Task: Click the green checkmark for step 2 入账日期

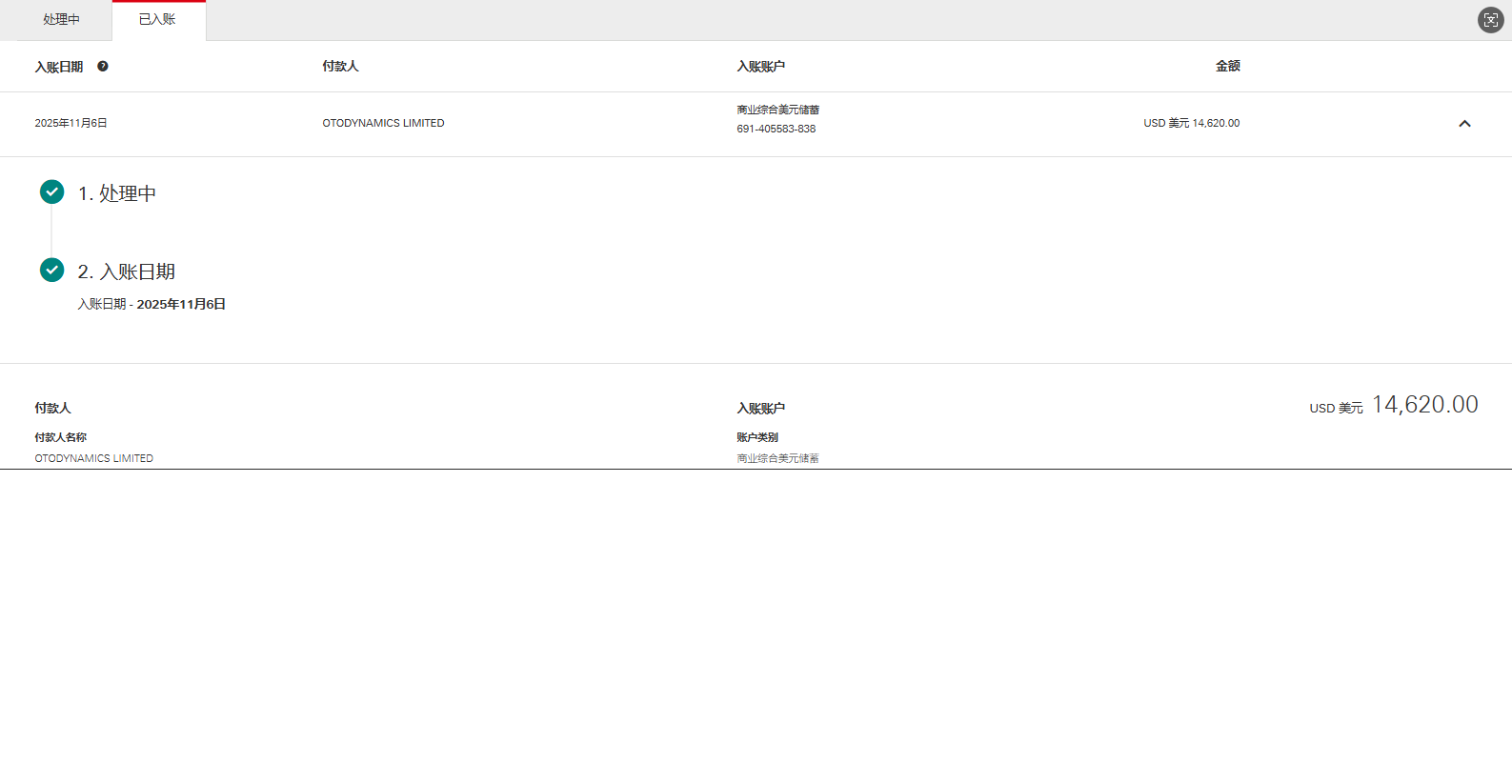Action: (52, 271)
